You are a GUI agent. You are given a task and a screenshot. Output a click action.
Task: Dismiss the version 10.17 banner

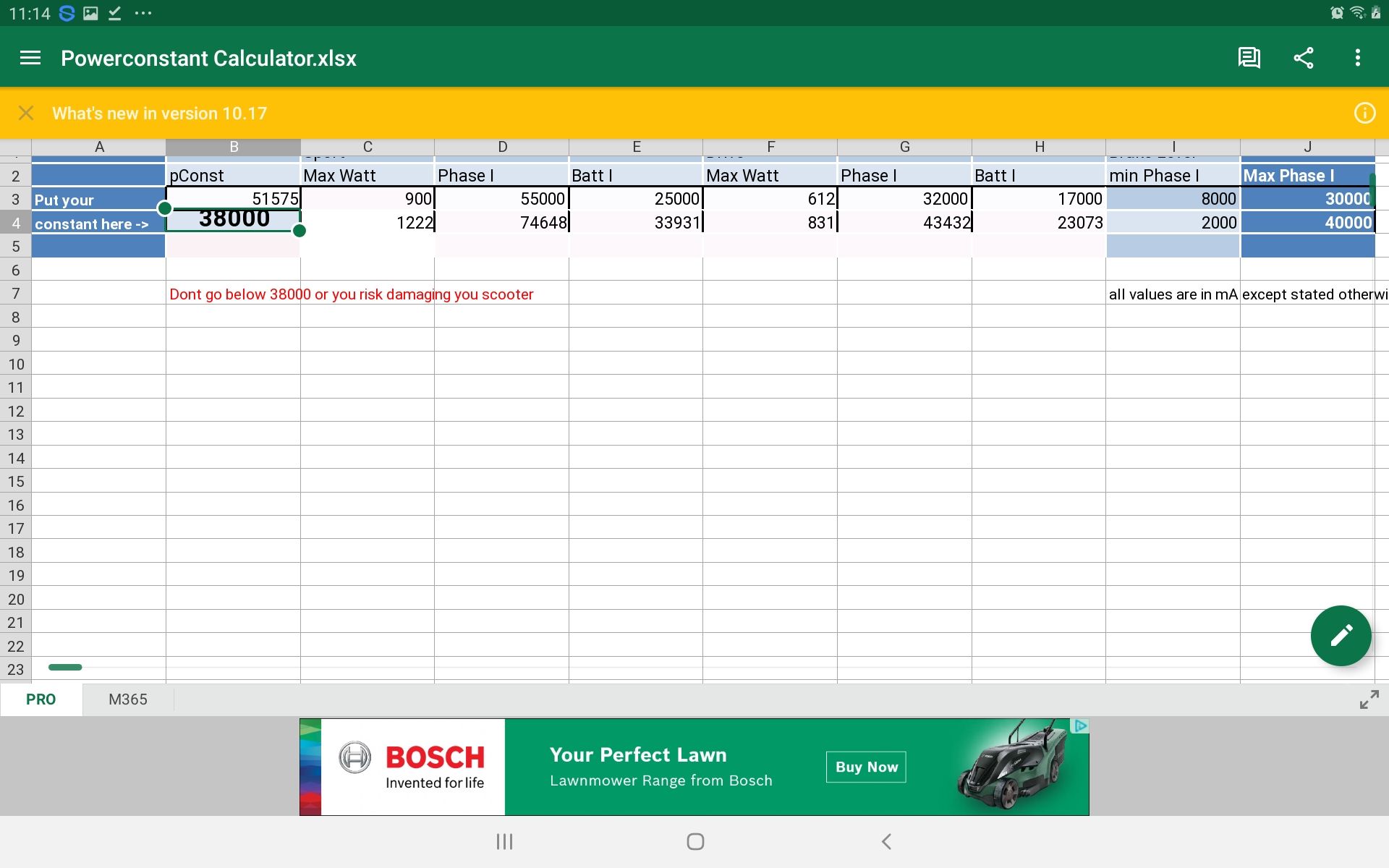click(26, 113)
